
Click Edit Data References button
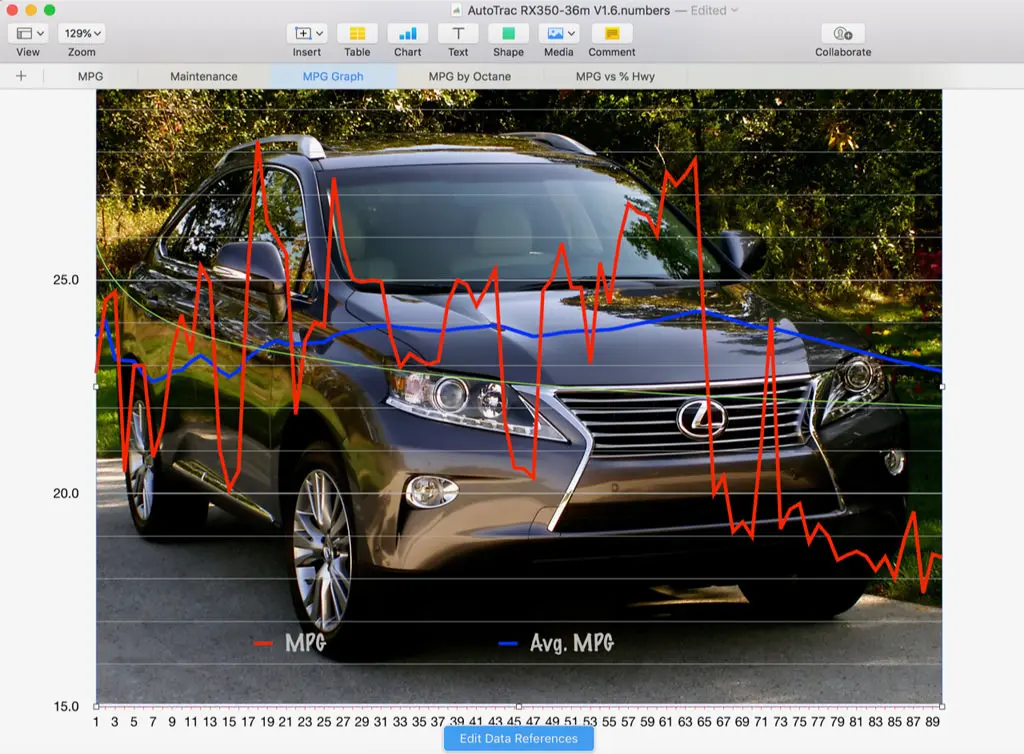519,739
